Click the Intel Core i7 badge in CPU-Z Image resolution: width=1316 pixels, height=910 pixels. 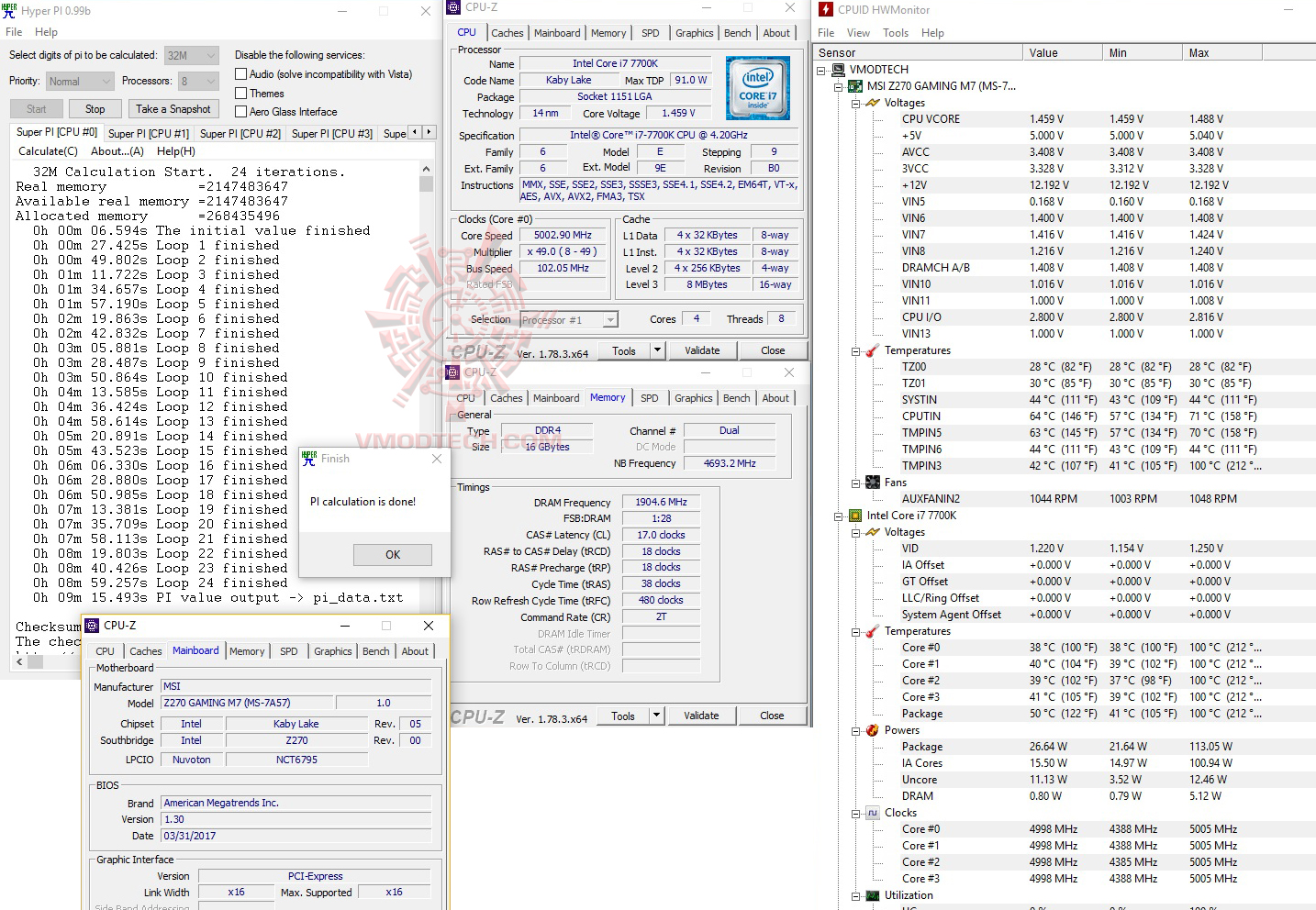758,88
